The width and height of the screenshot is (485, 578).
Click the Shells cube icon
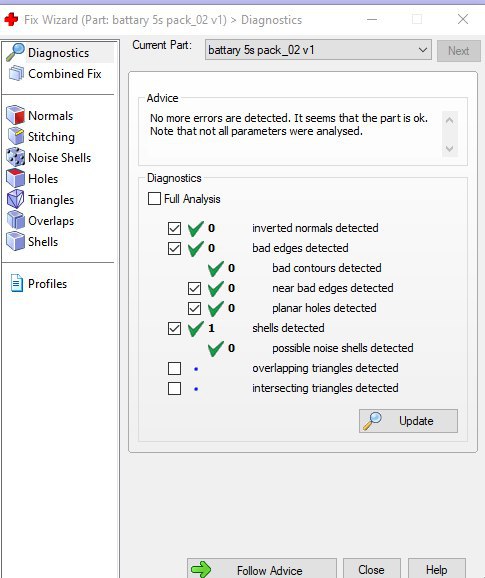click(15, 241)
